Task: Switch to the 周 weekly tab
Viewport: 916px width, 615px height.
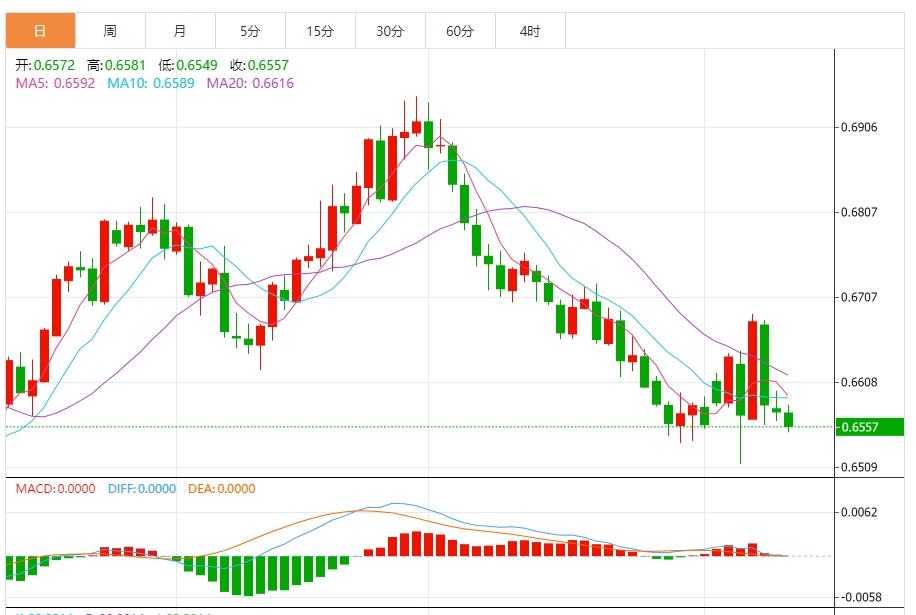Action: [110, 31]
